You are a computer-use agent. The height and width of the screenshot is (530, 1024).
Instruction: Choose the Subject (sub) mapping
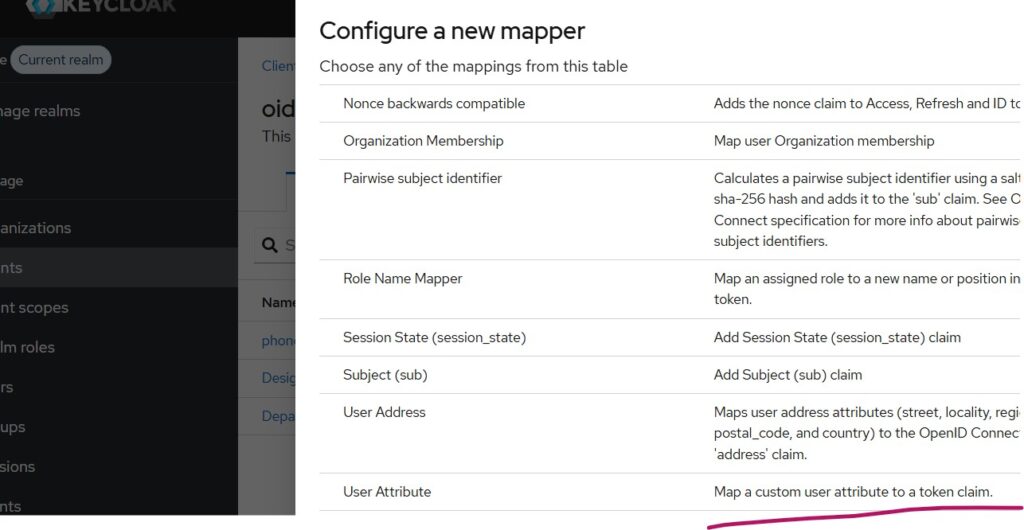pyautogui.click(x=392, y=375)
